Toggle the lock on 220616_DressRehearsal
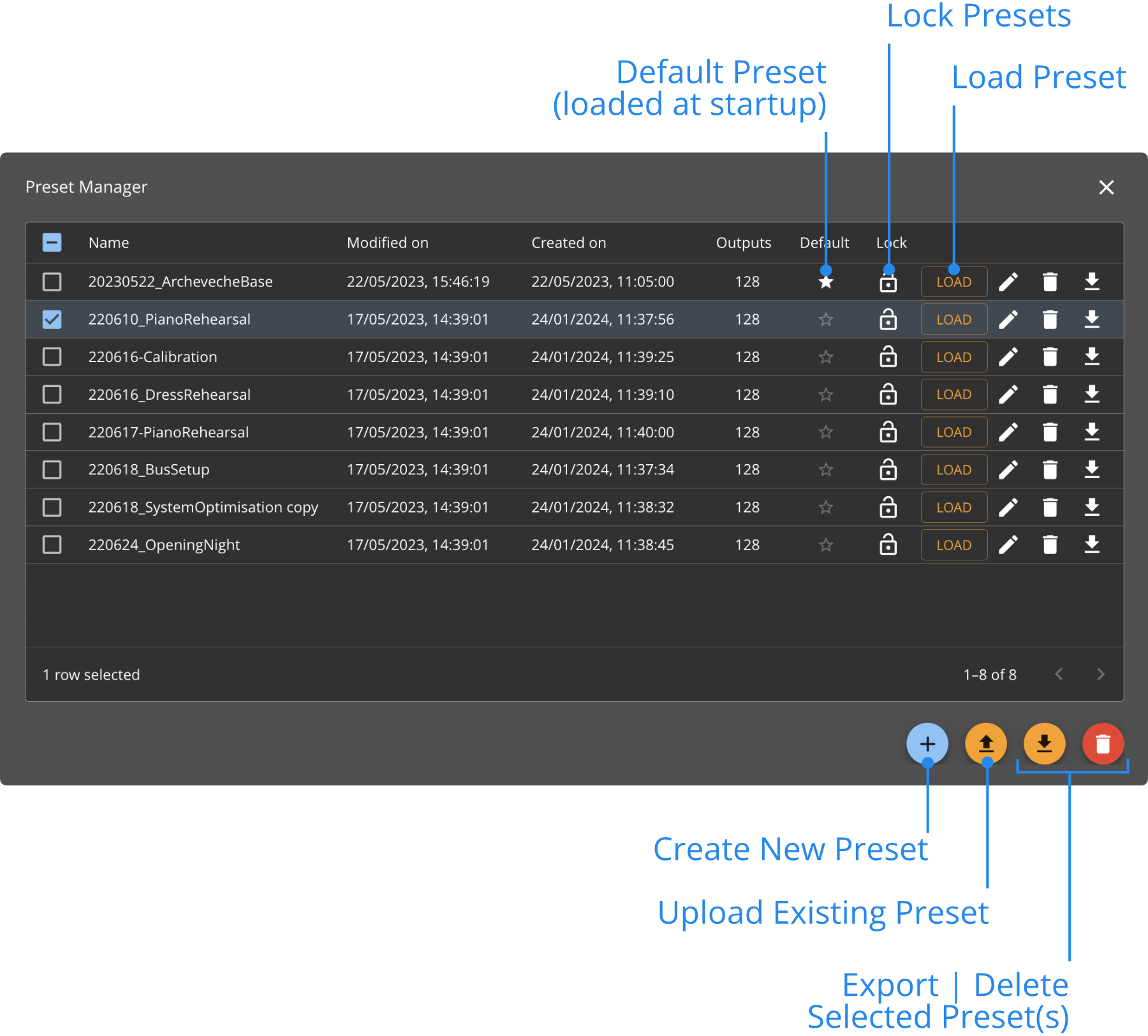 [x=889, y=394]
